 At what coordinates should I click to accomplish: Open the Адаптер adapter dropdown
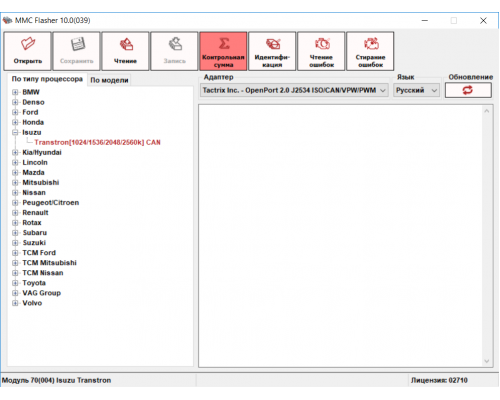point(294,90)
